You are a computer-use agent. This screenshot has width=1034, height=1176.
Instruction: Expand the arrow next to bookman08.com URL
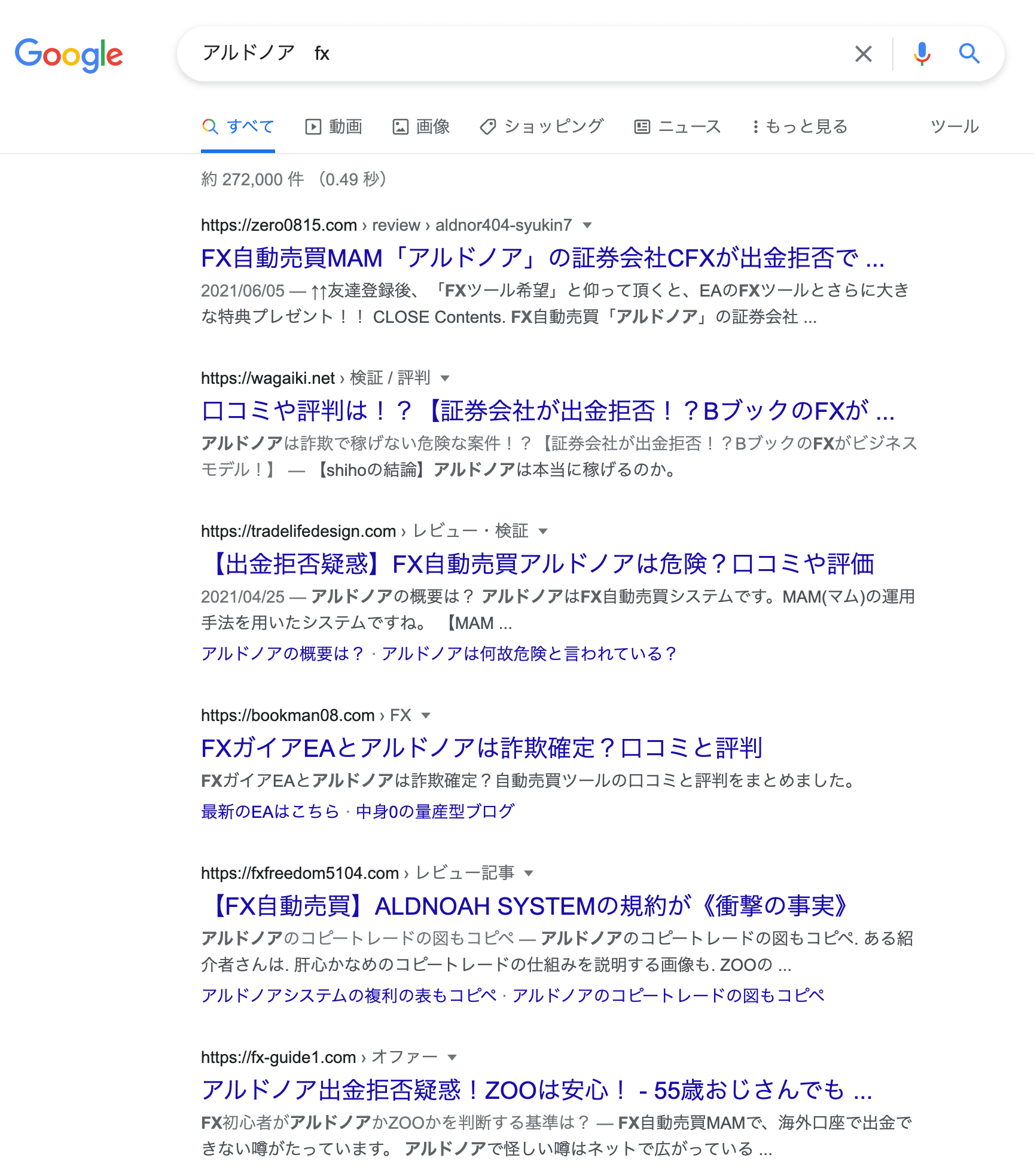click(x=426, y=716)
